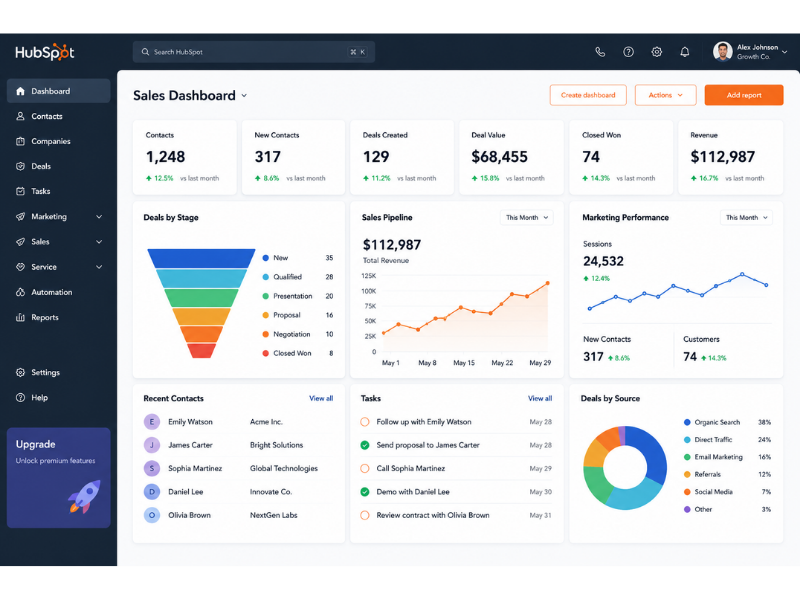Click the Add report button
Viewport: 800px width, 600px height.
744,95
